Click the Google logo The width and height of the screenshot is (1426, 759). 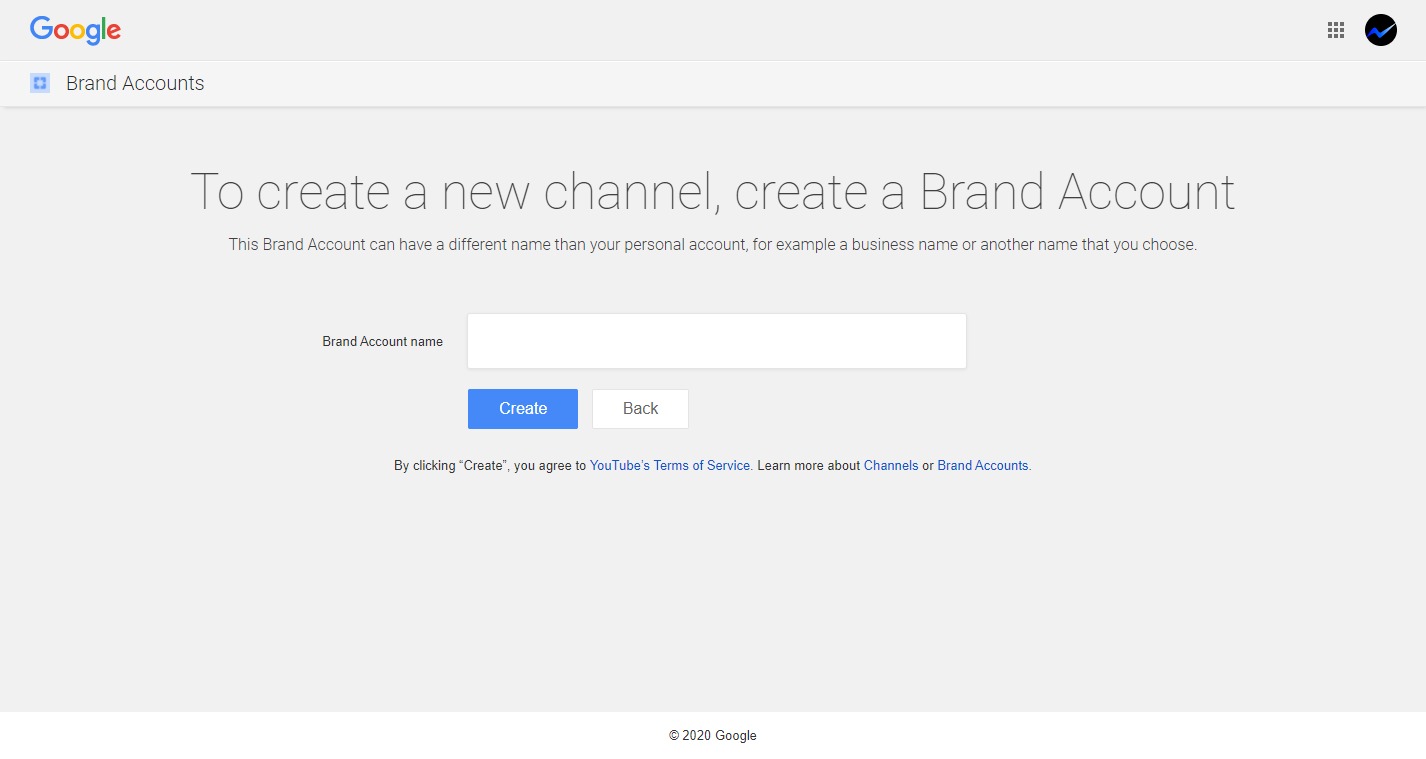click(75, 30)
